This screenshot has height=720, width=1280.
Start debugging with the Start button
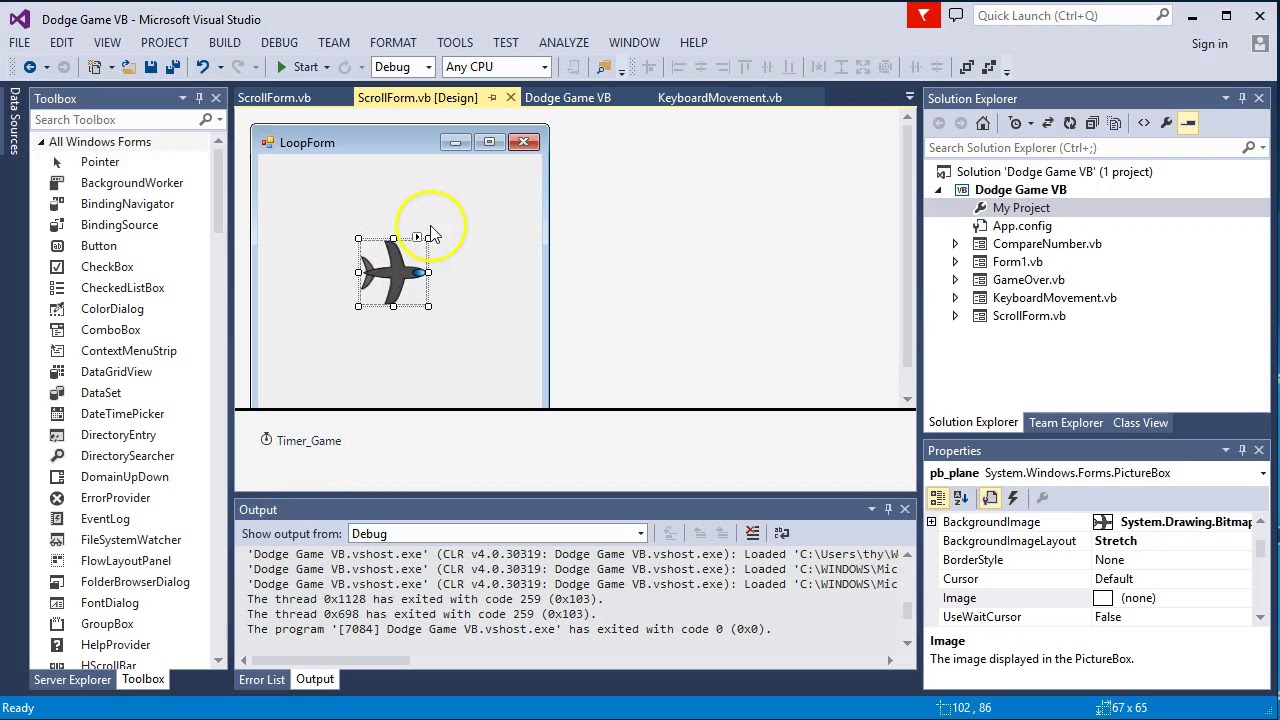(x=296, y=67)
